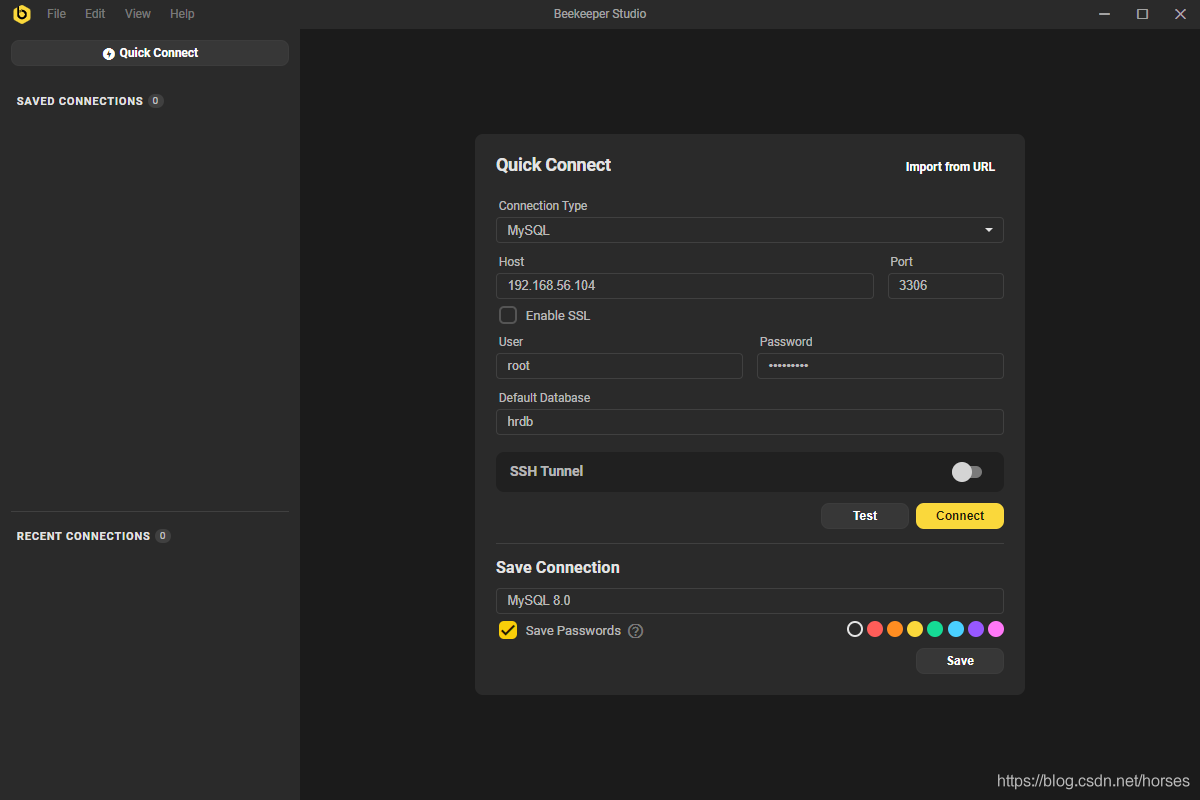Open the View menu

[x=138, y=14]
